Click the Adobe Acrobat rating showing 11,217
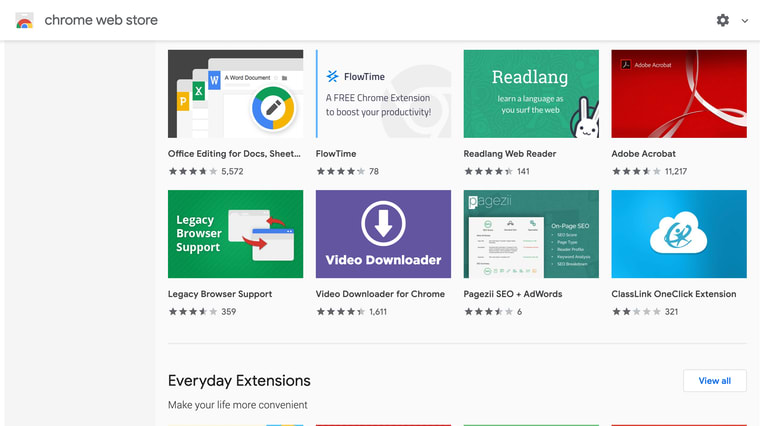The height and width of the screenshot is (426, 760). (x=649, y=171)
